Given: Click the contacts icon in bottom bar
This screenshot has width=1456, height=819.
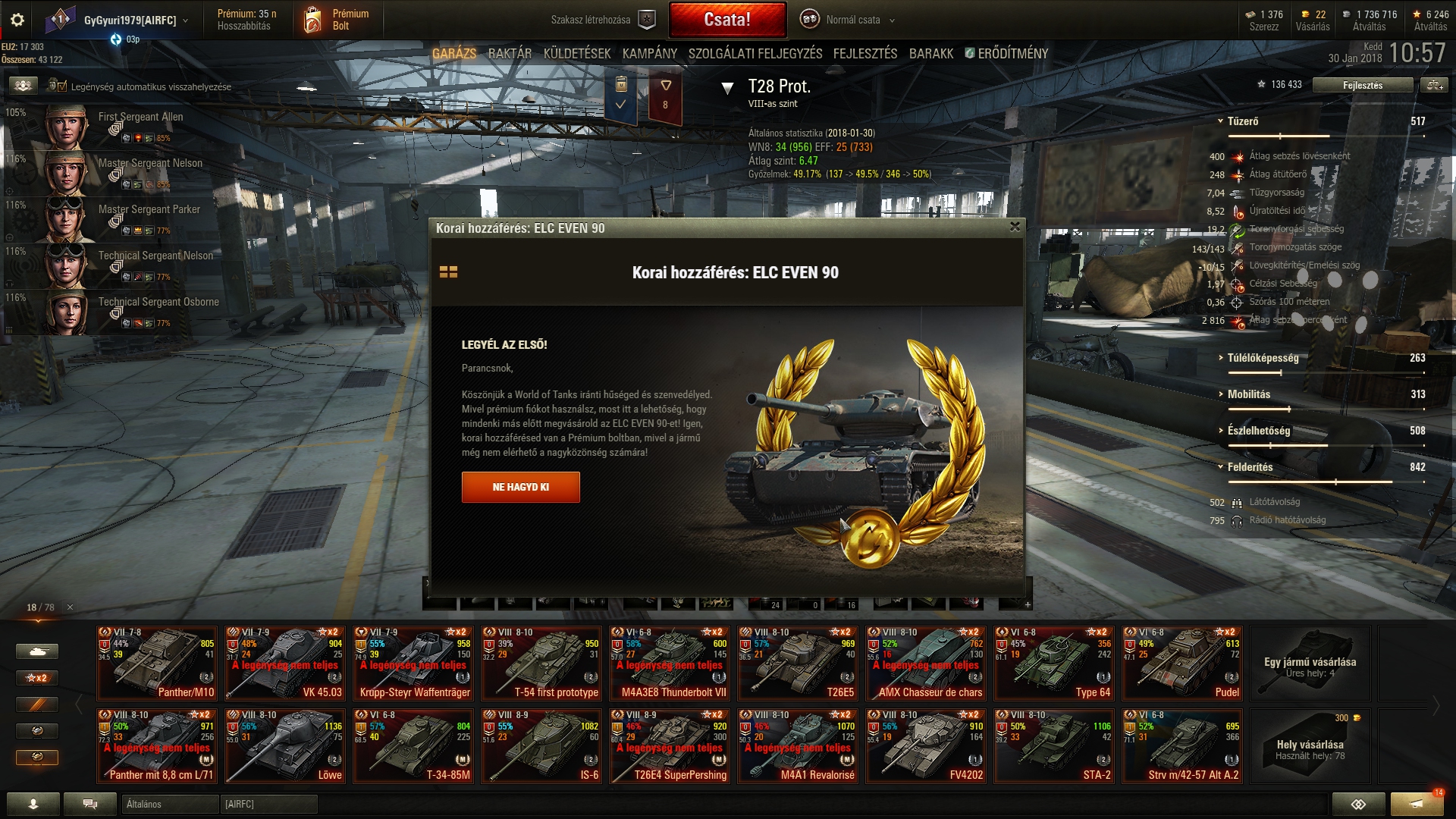Looking at the screenshot, I should coord(33,804).
